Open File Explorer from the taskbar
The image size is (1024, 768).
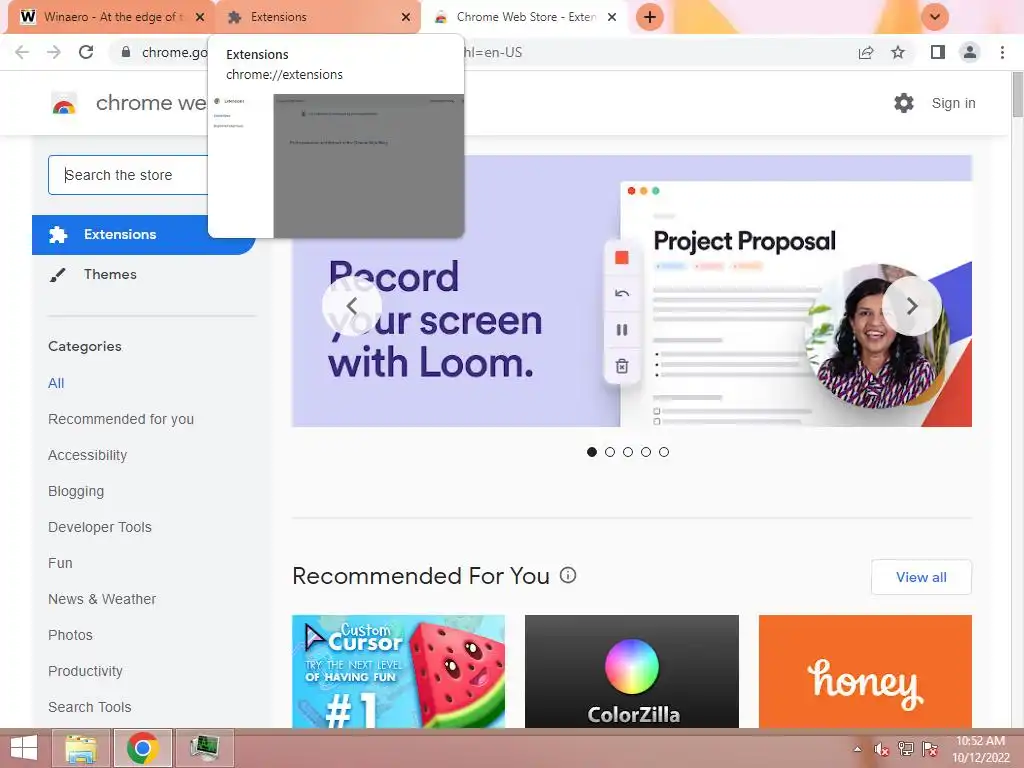pos(81,748)
